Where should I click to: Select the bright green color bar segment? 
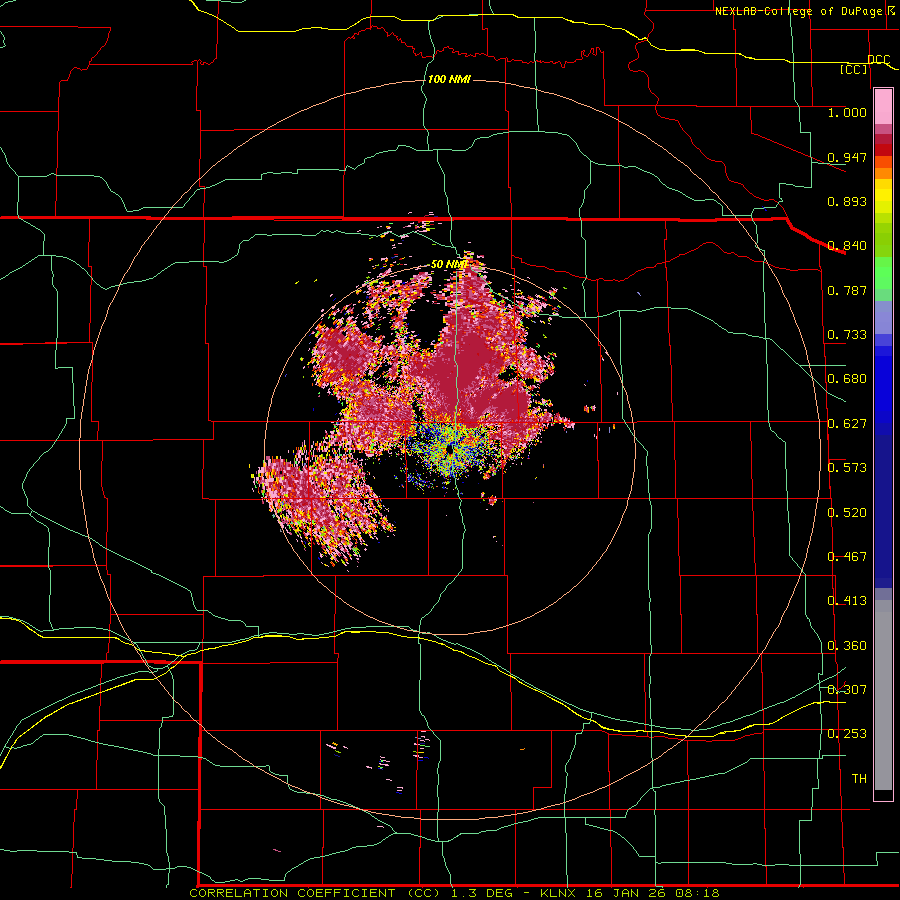coord(883,273)
